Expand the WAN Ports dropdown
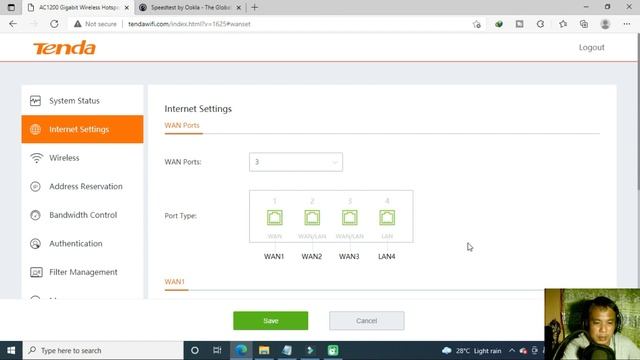 click(x=296, y=162)
